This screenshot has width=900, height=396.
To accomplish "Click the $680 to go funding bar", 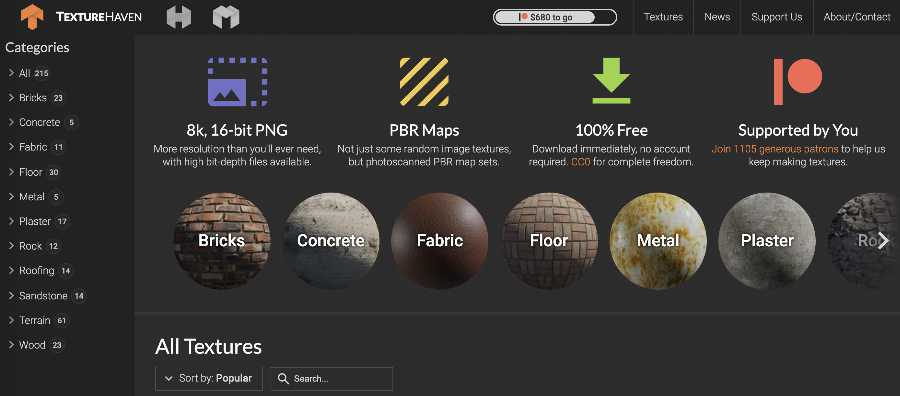I will (555, 17).
